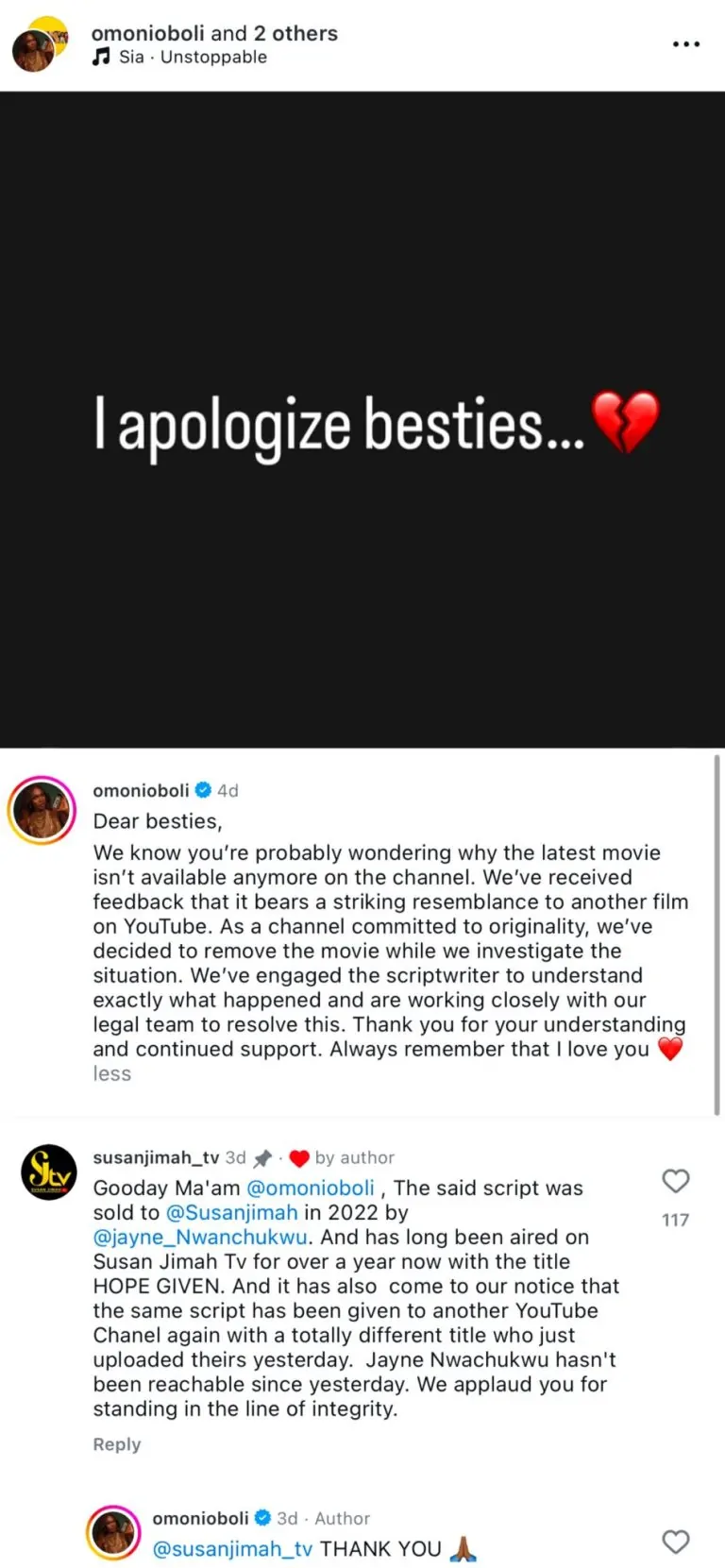Viewport: 725px width, 1568px height.
Task: Tap the red heart liked by author
Action: [299, 1158]
